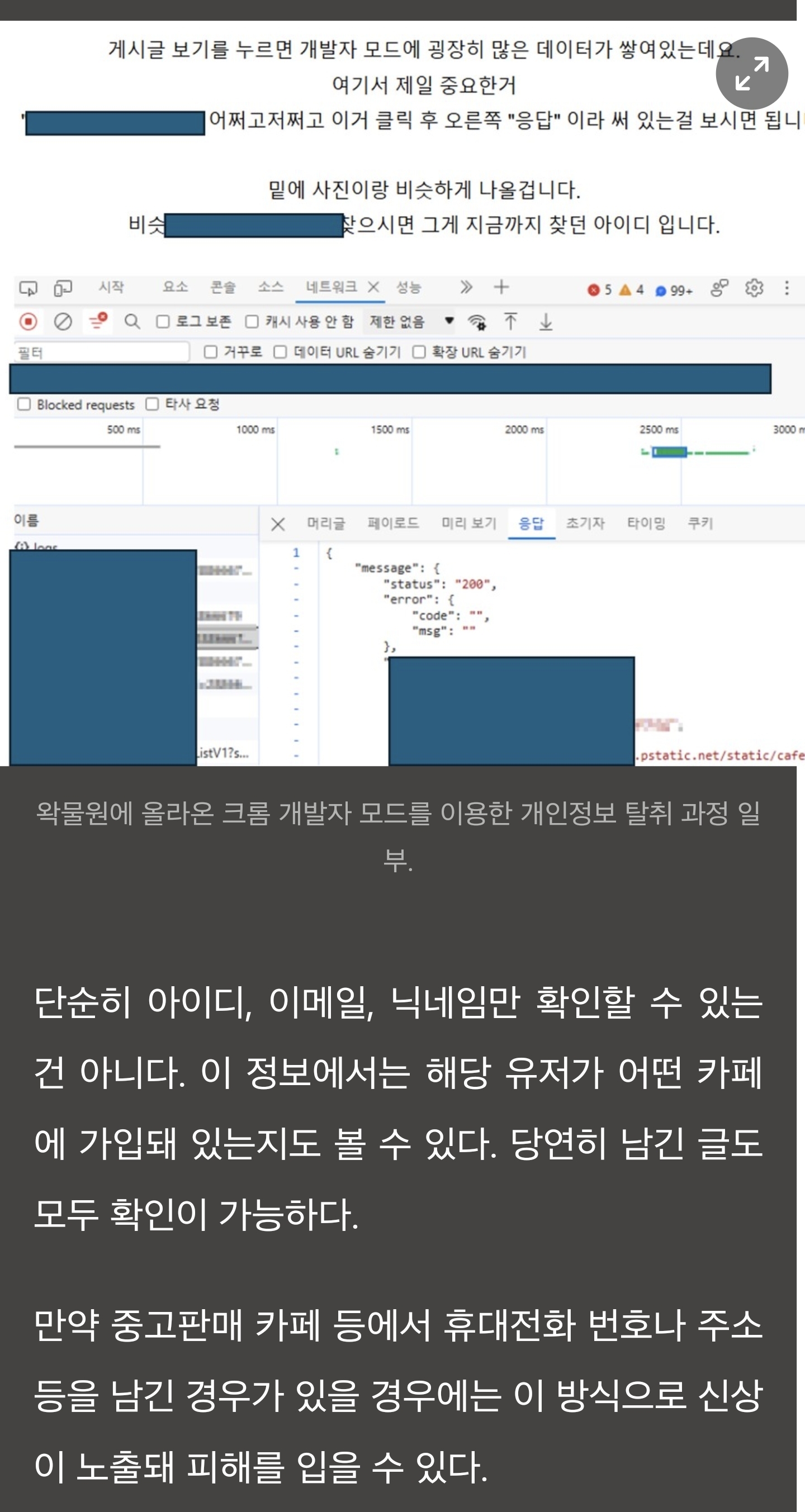Toggle the device emulation icon

coord(63,288)
